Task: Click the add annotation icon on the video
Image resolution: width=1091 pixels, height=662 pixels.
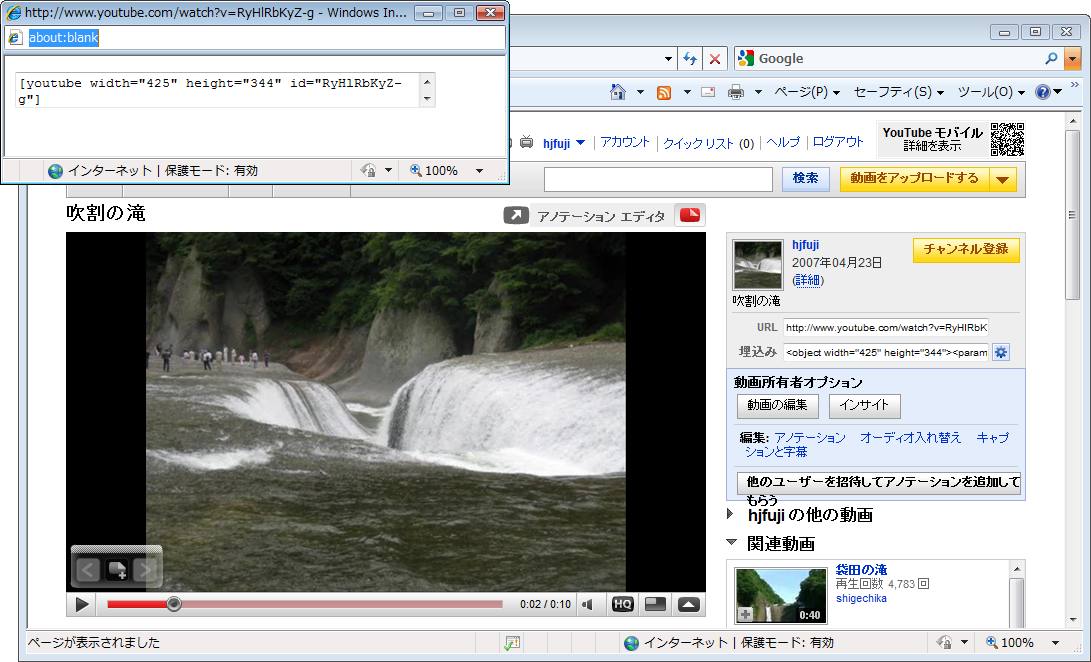Action: (116, 570)
